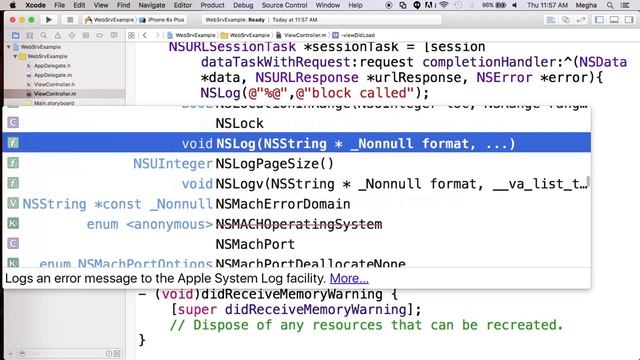Select ViewController.h in navigator

point(54,84)
